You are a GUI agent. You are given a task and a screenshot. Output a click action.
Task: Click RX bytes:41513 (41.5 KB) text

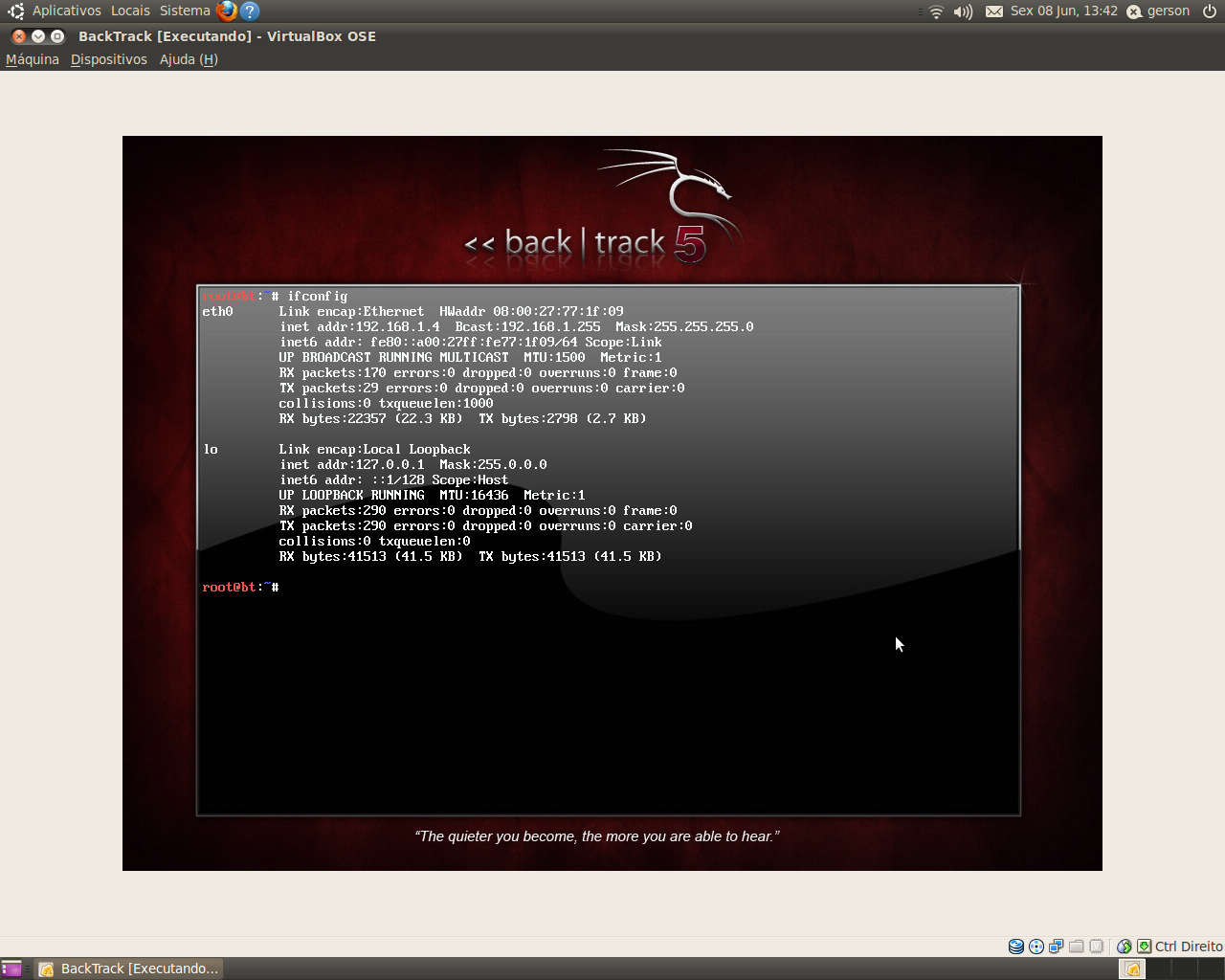pyautogui.click(x=370, y=556)
